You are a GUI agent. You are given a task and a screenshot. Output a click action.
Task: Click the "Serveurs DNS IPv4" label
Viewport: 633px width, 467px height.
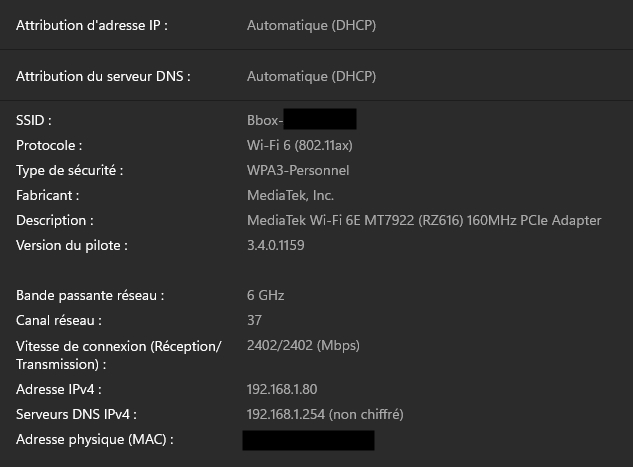76,414
